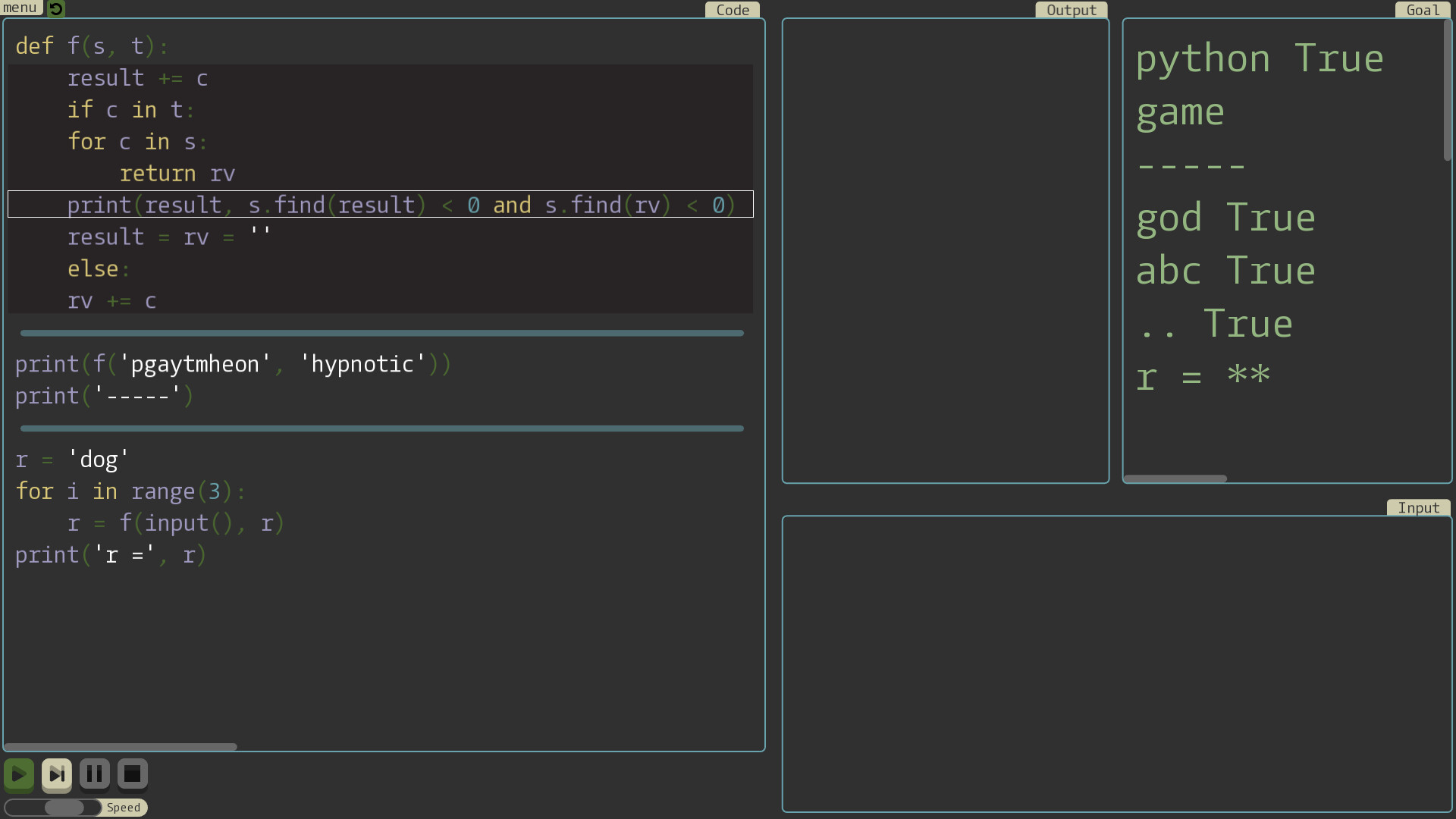The width and height of the screenshot is (1456, 819).
Task: Click the Step Forward button
Action: [57, 774]
